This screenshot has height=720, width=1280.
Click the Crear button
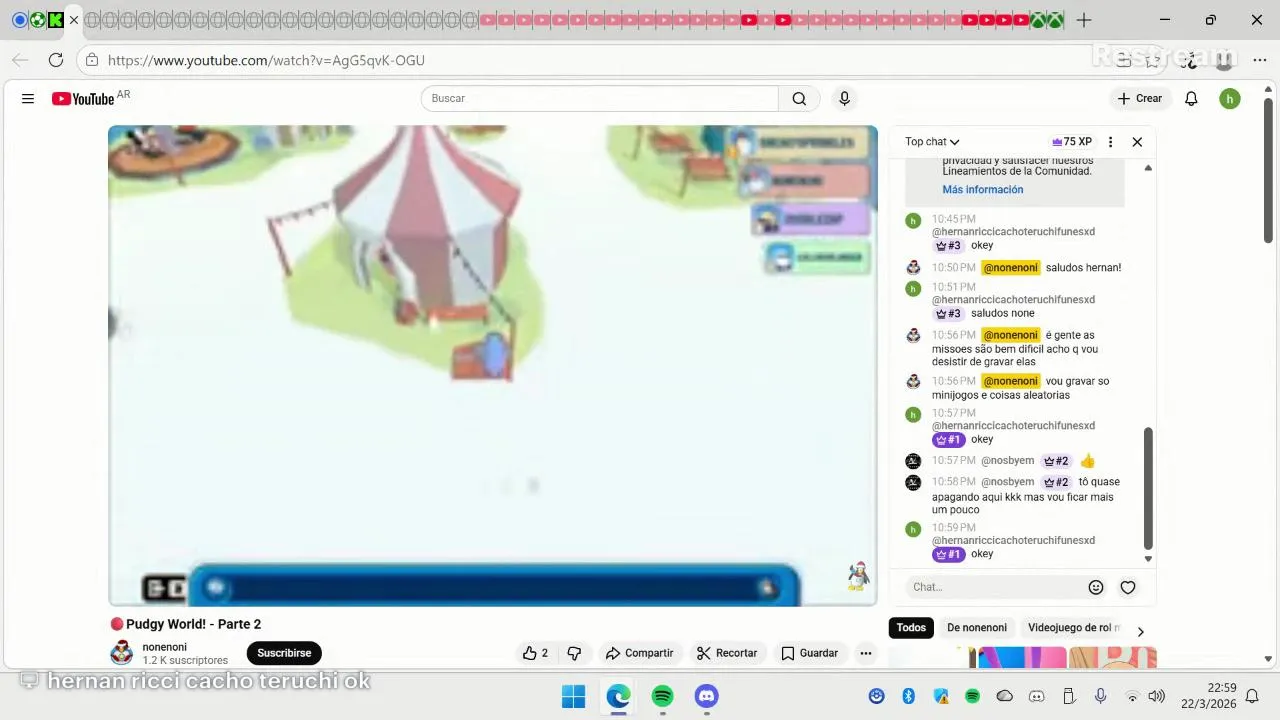point(1140,98)
